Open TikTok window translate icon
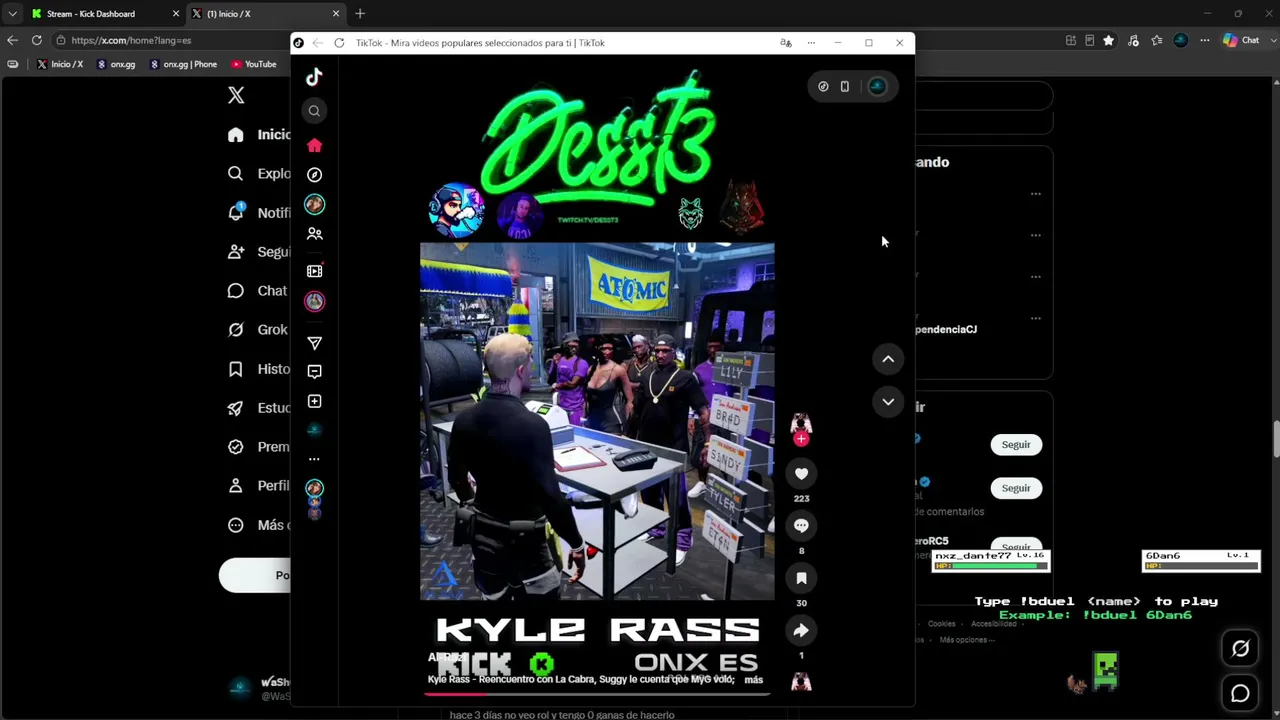 (786, 43)
